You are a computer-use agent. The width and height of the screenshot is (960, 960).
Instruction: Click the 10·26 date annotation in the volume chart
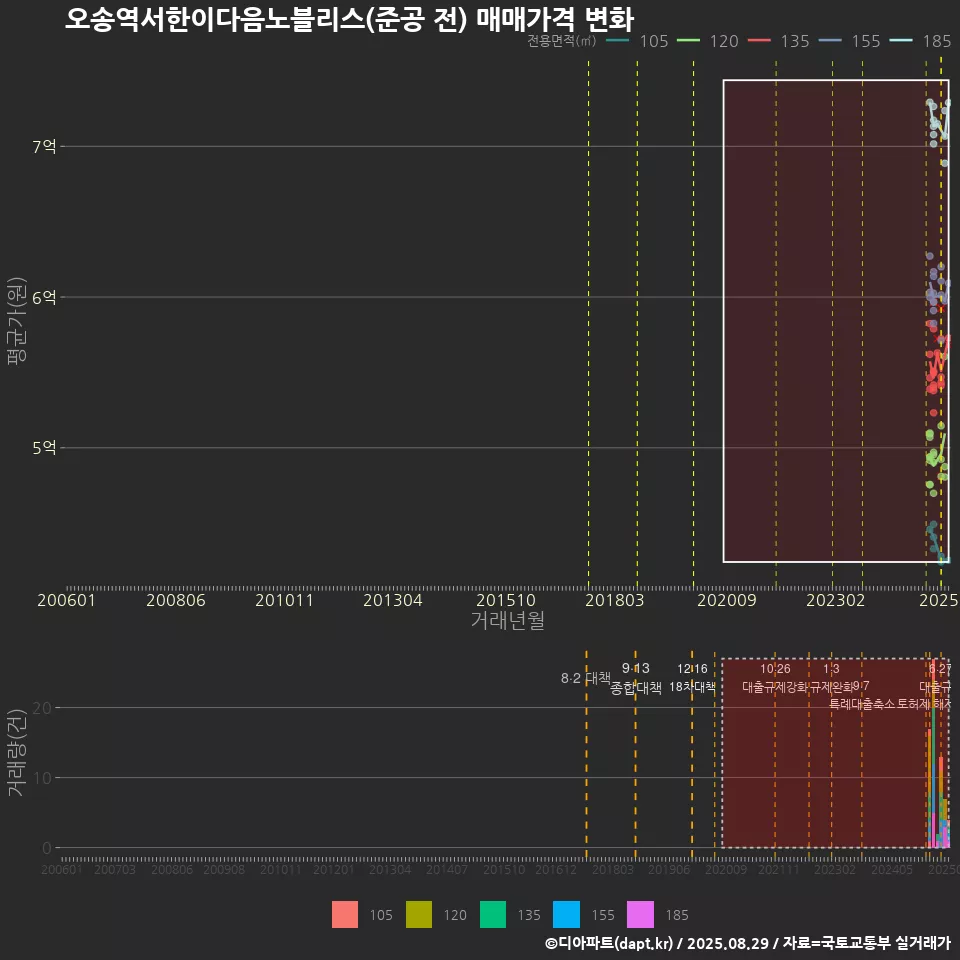click(x=775, y=669)
